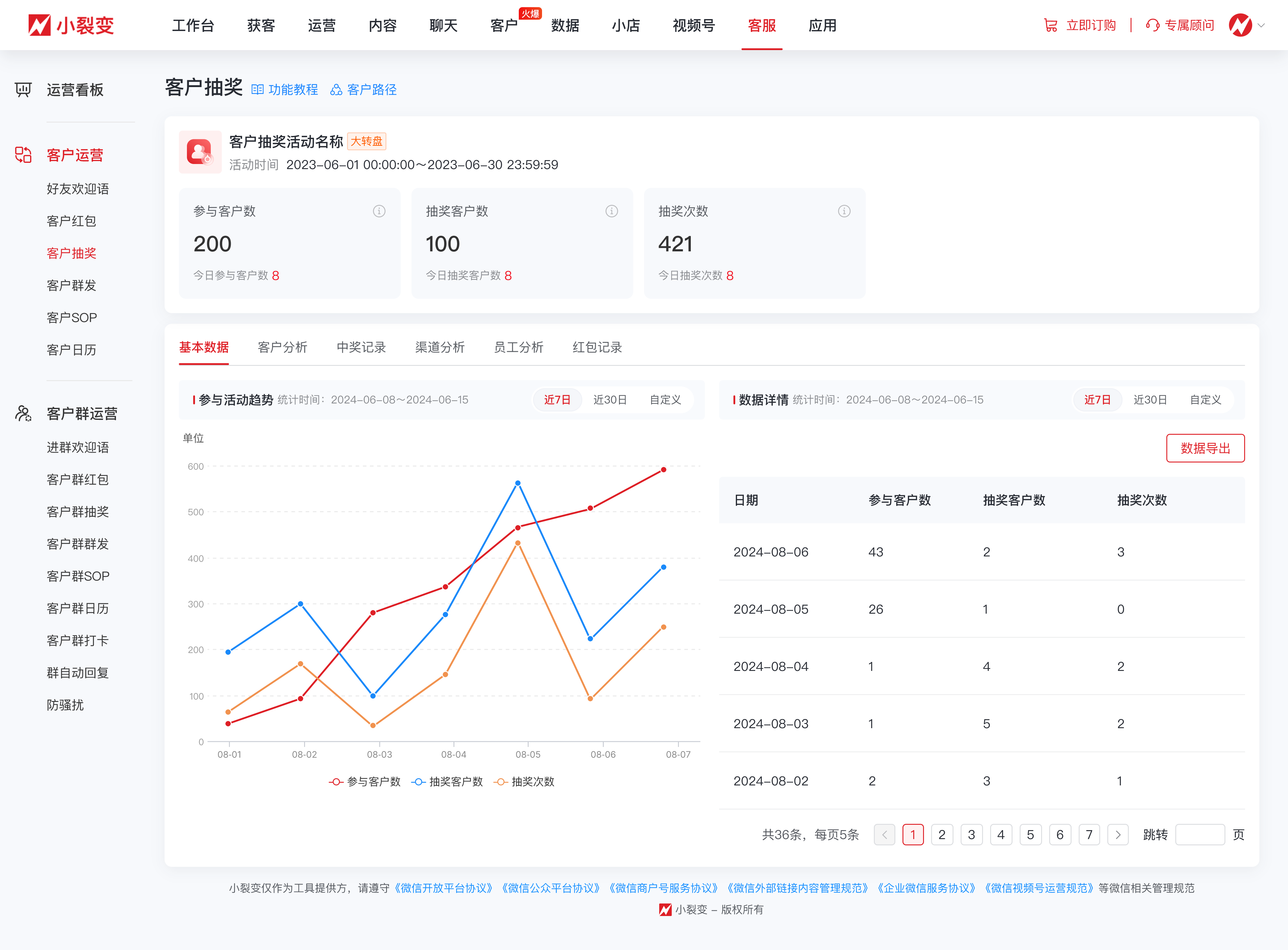The width and height of the screenshot is (1288, 950).
Task: Click the 客户路径 icon
Action: click(x=336, y=90)
